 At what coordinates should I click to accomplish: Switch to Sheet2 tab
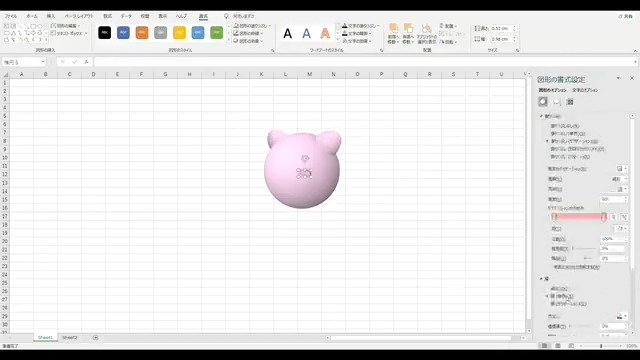(x=70, y=338)
